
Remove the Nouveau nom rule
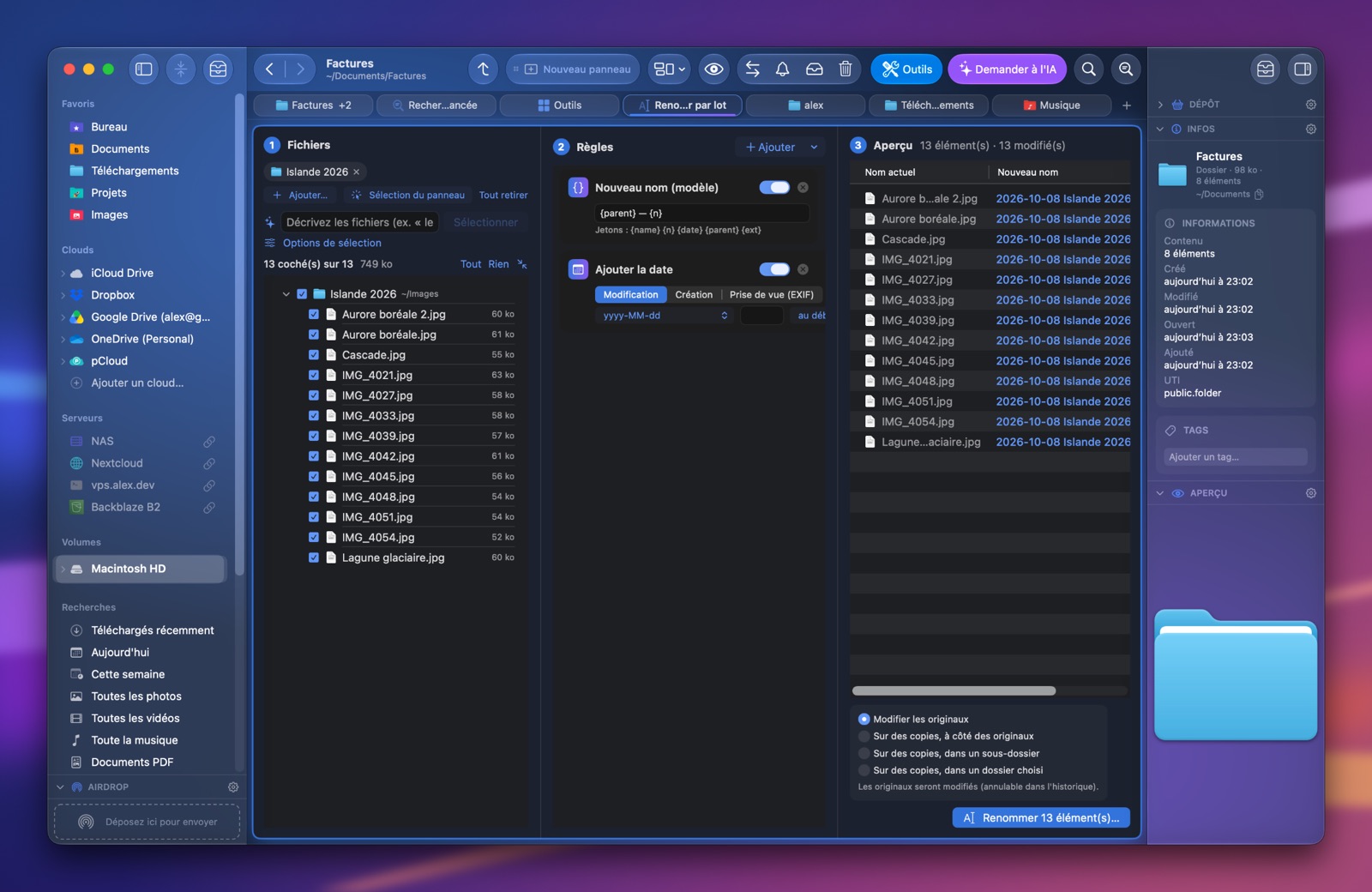tap(803, 188)
